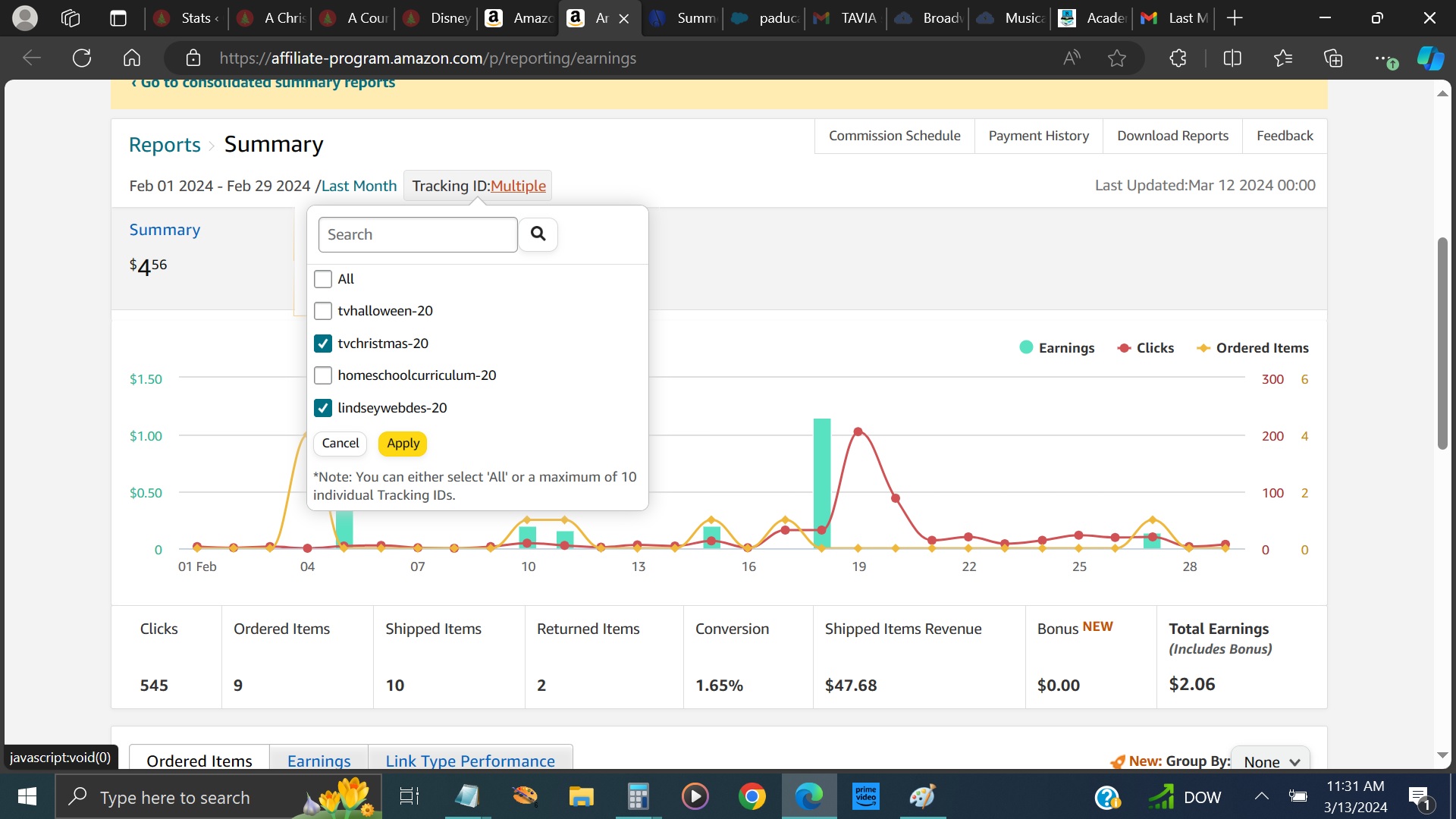Open Download Reports
The image size is (1456, 819).
1172,136
